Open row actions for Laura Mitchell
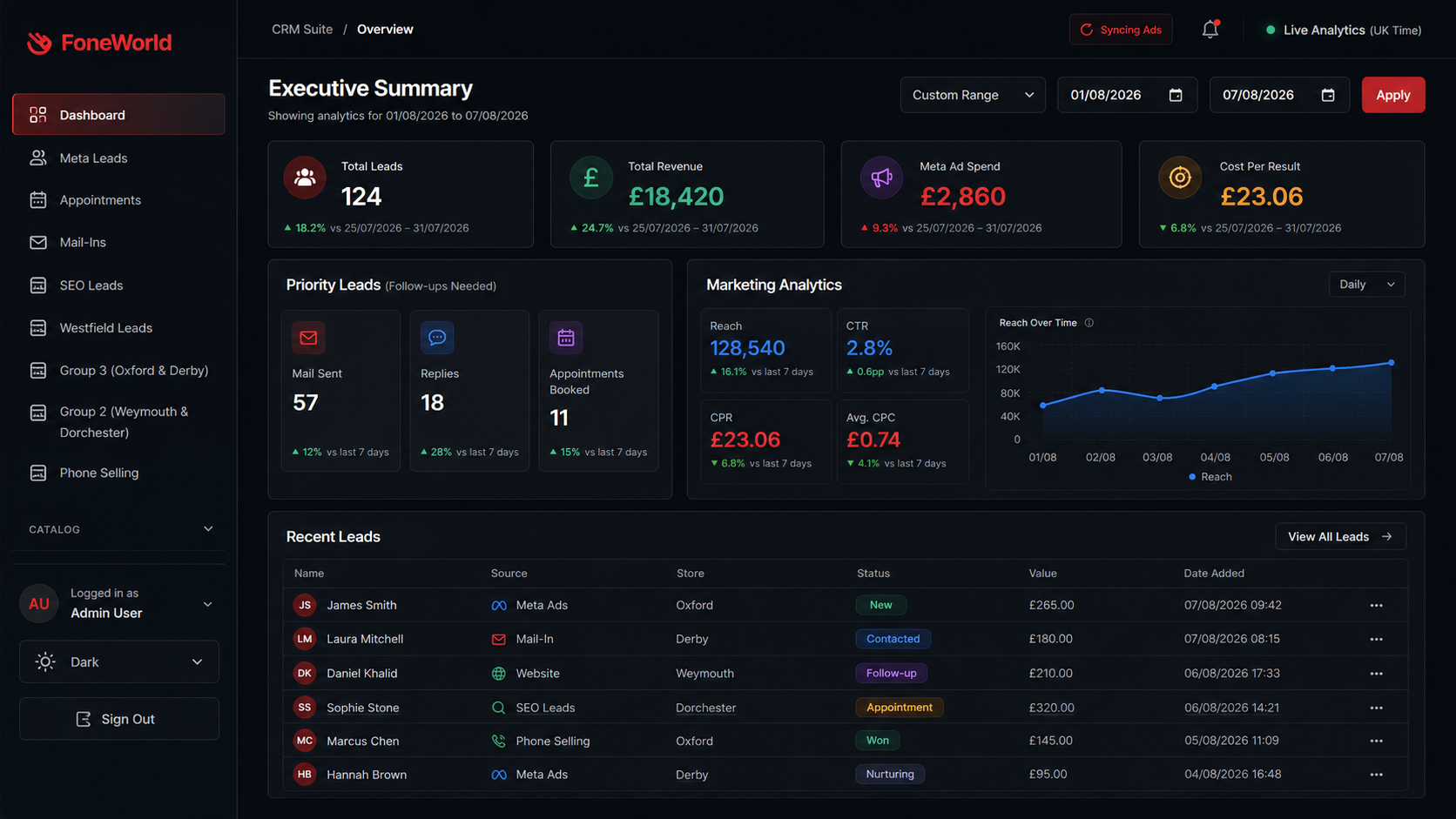This screenshot has width=1456, height=819. coord(1377,640)
